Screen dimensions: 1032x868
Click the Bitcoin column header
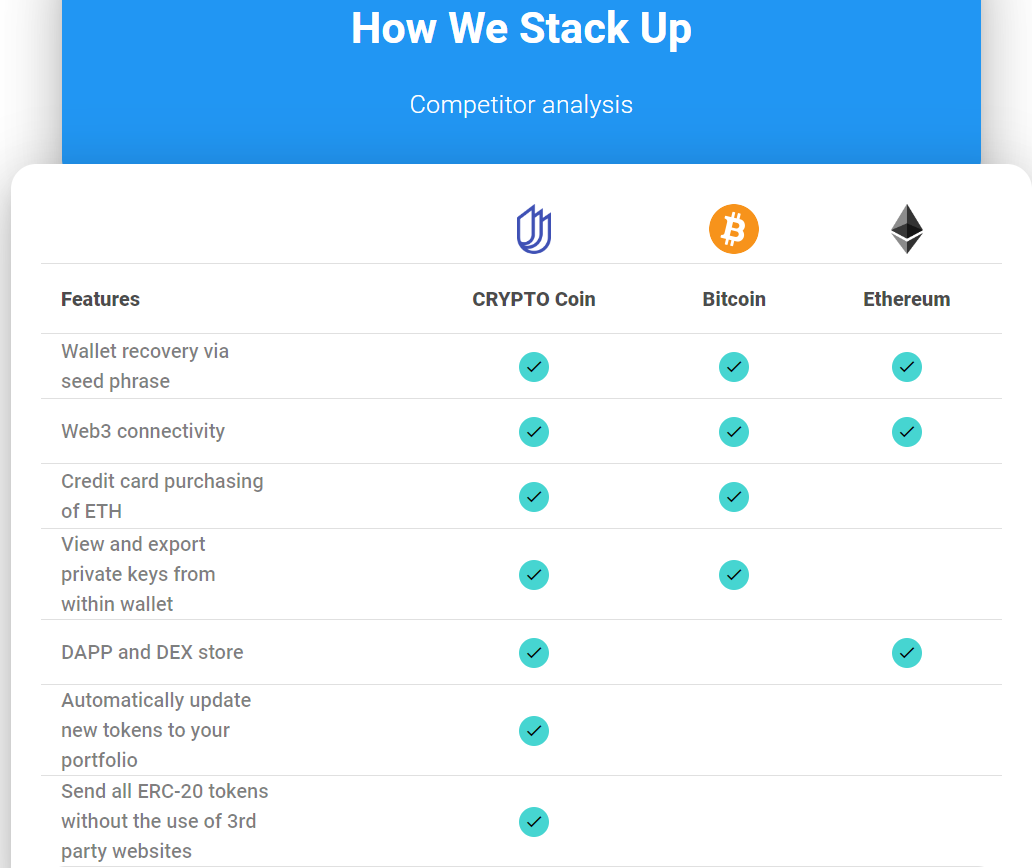pyautogui.click(x=734, y=299)
